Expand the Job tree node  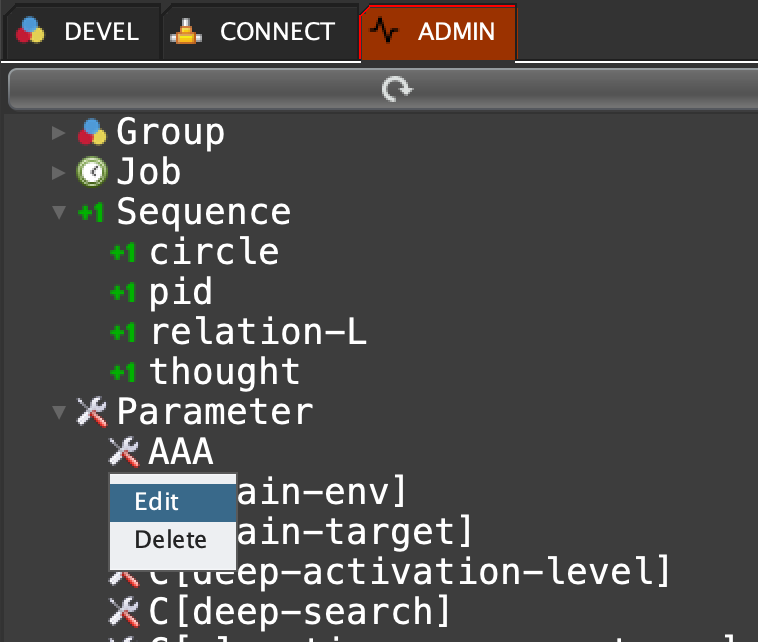pos(59,172)
